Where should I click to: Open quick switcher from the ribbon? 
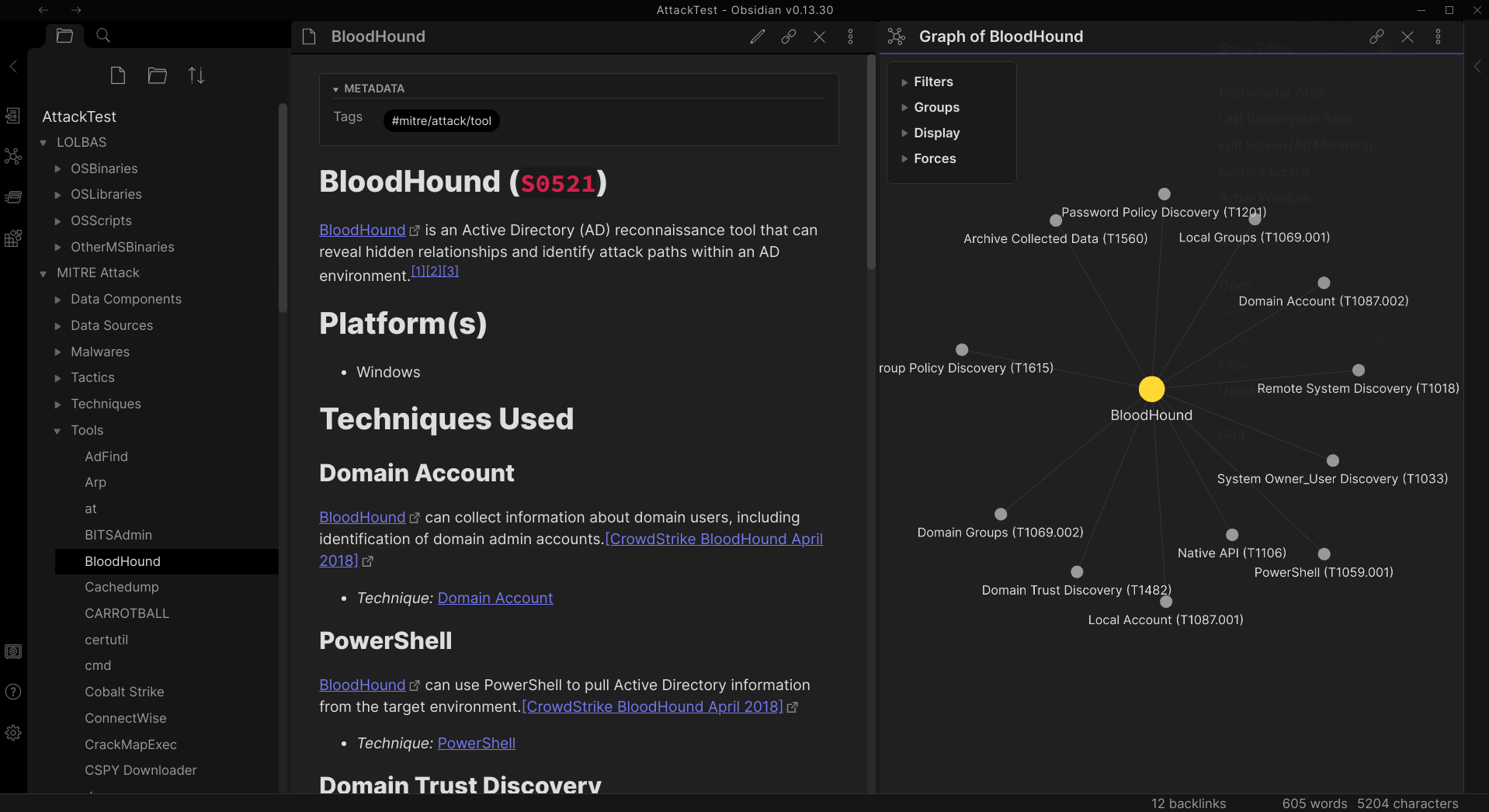coord(13,116)
